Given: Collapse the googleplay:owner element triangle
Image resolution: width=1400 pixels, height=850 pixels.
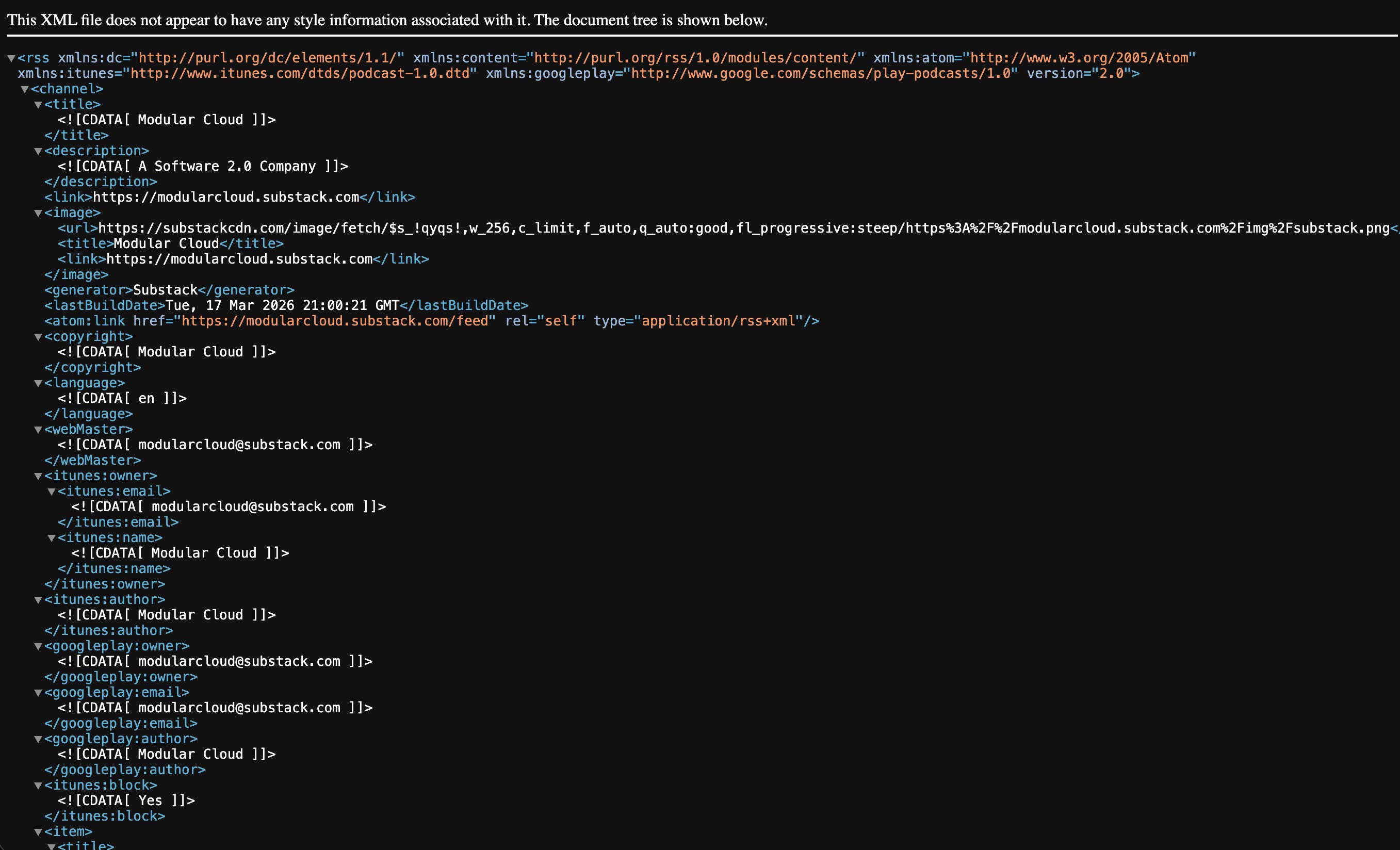Looking at the screenshot, I should point(38,647).
